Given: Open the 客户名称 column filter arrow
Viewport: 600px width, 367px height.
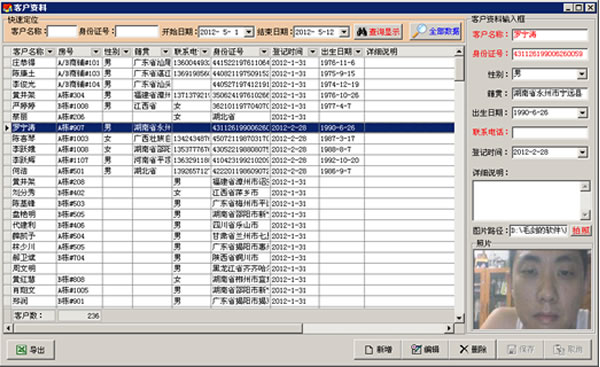Looking at the screenshot, I should pos(50,52).
